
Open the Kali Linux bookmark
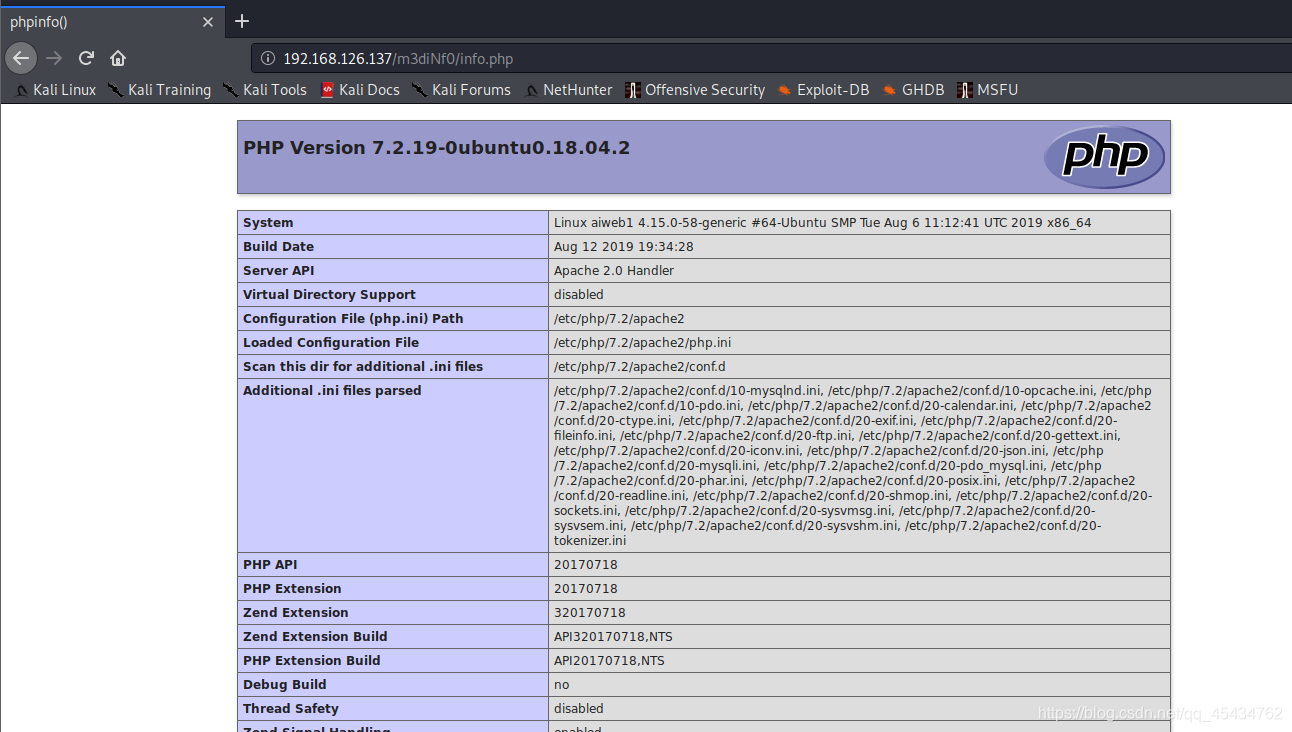click(x=56, y=90)
